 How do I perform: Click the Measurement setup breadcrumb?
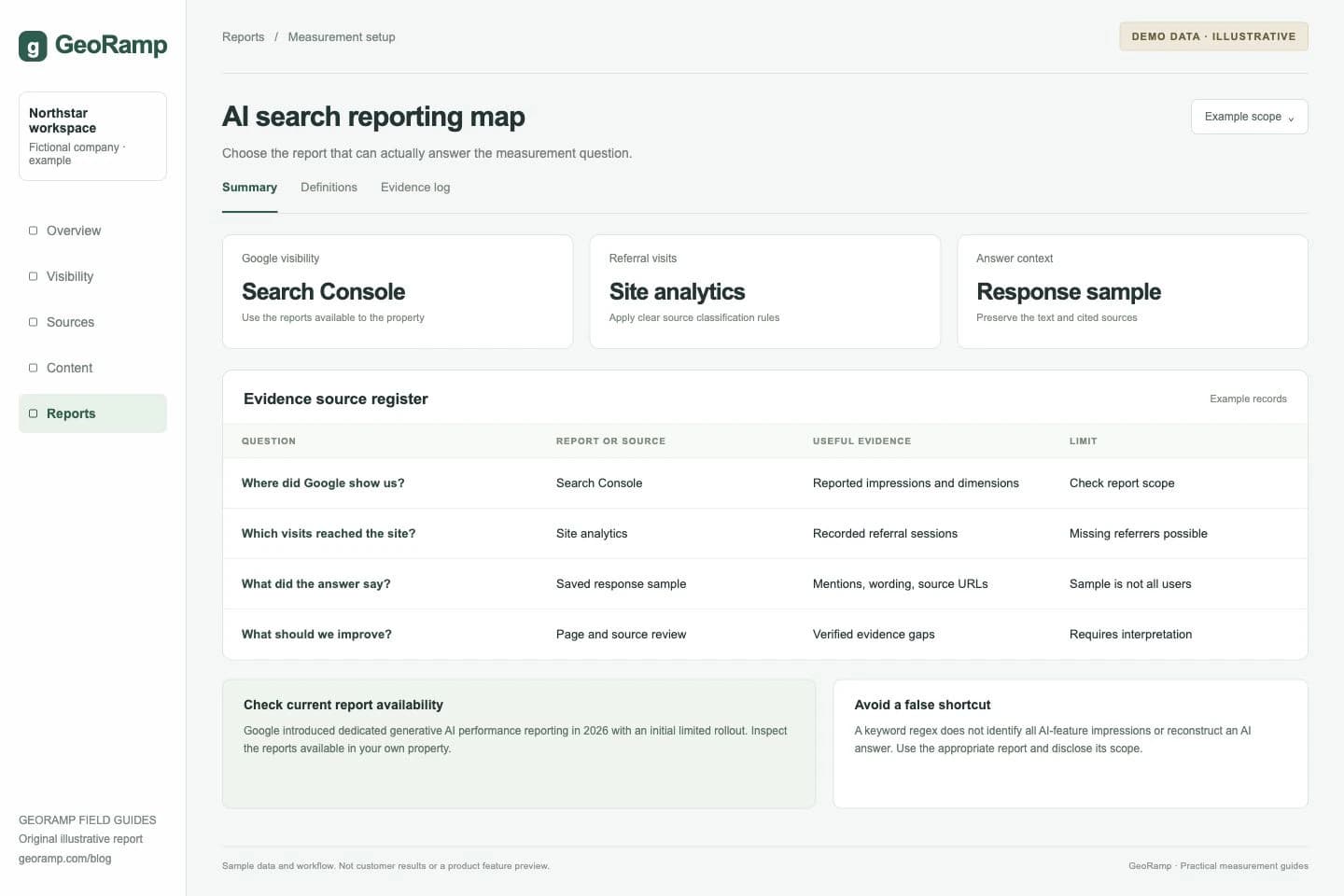[342, 37]
